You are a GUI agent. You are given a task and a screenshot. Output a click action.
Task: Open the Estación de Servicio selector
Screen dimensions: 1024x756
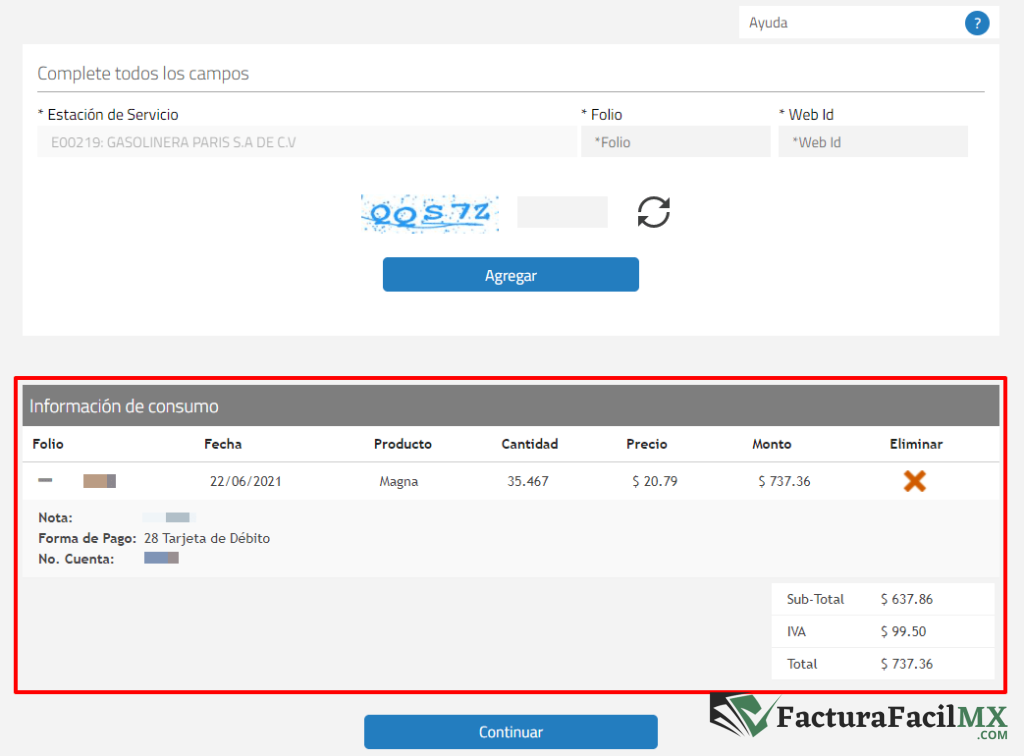306,142
